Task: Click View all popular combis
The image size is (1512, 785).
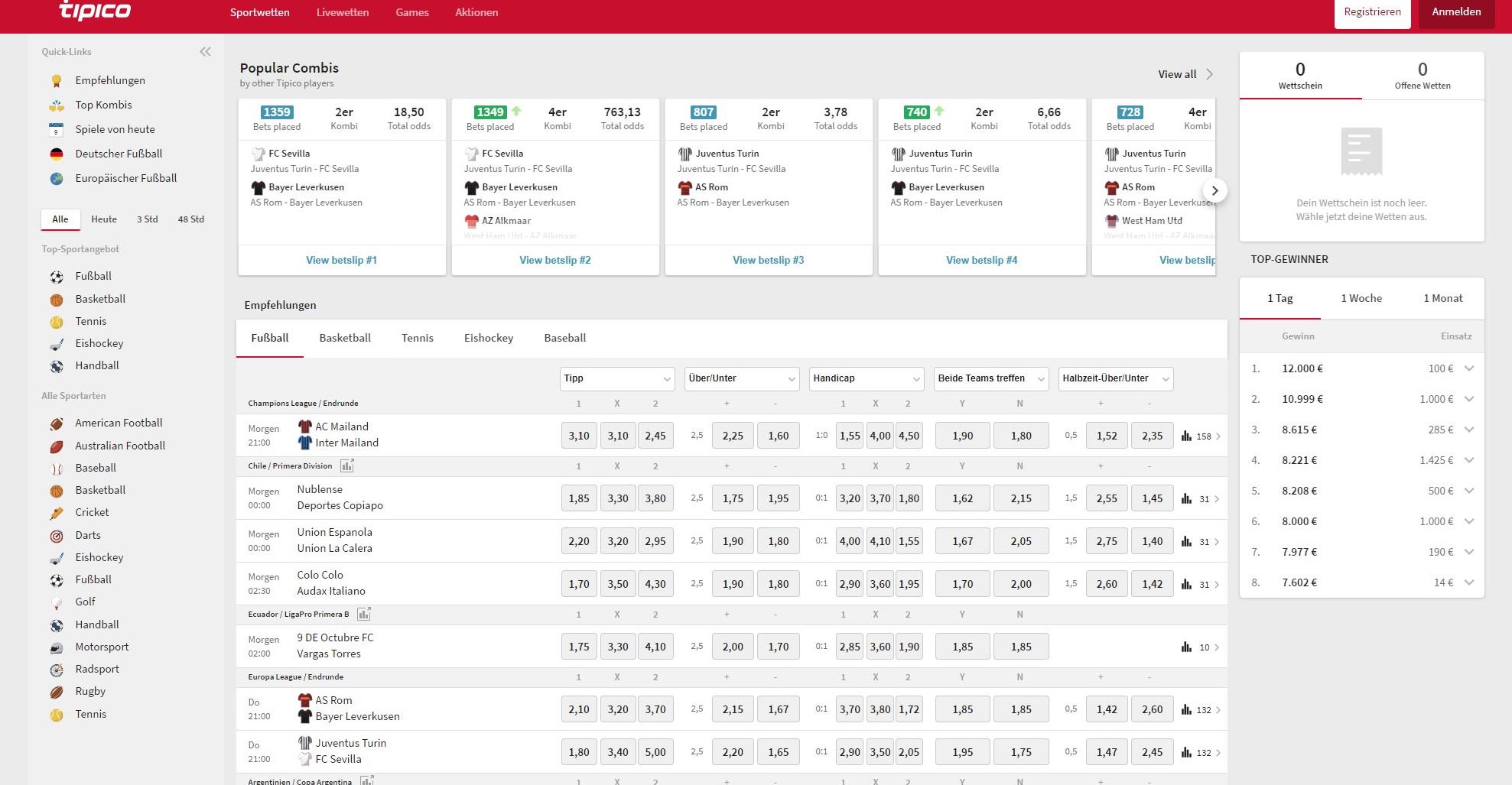Action: click(x=1185, y=74)
